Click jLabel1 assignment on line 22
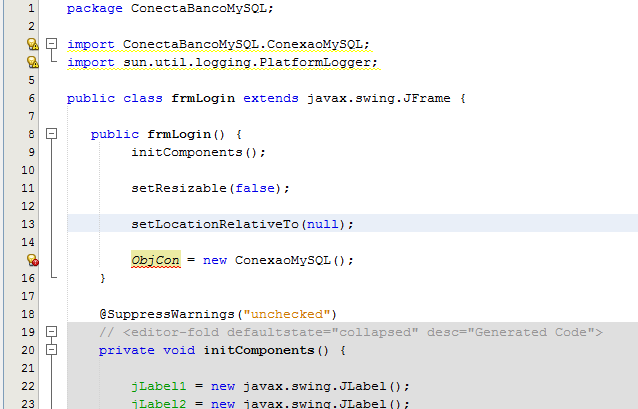 tap(270, 386)
